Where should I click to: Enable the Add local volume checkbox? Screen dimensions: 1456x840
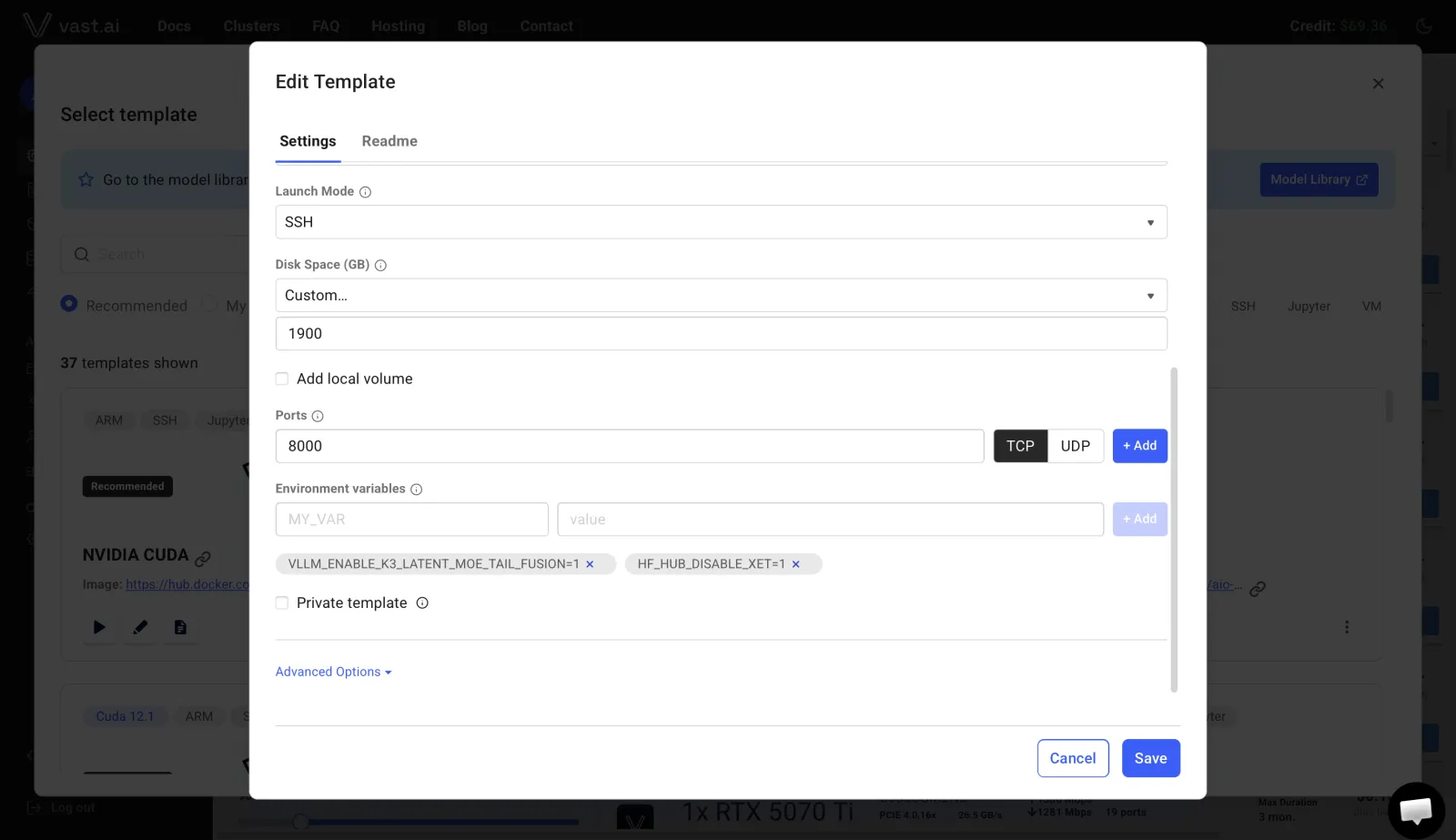[x=282, y=379]
